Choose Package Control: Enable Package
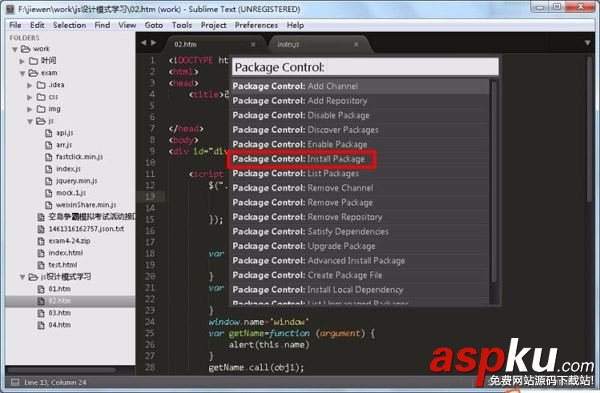Viewport: 600px width, 393px height. pos(360,144)
